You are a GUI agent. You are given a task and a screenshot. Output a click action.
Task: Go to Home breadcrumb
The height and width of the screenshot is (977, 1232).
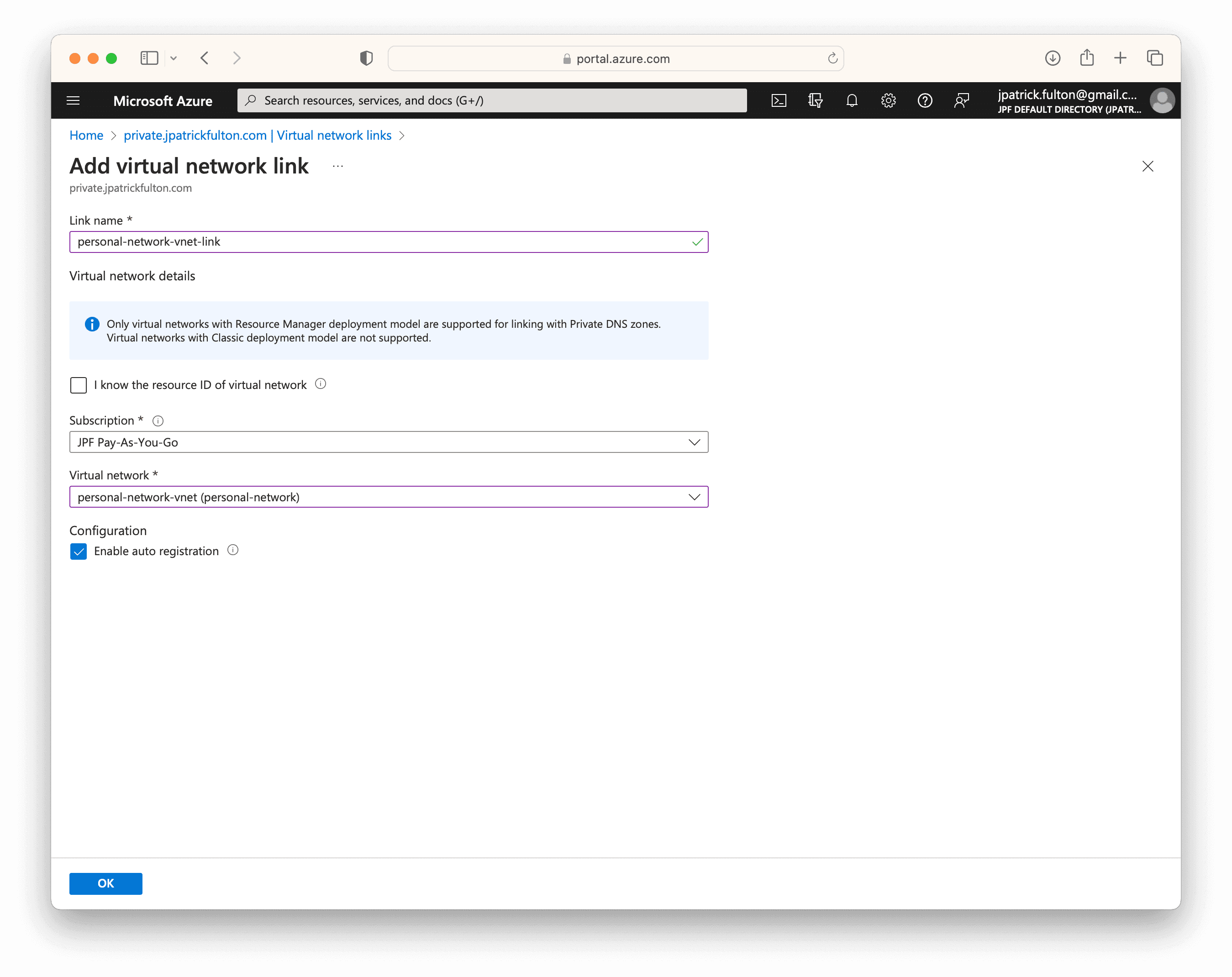[x=86, y=136]
